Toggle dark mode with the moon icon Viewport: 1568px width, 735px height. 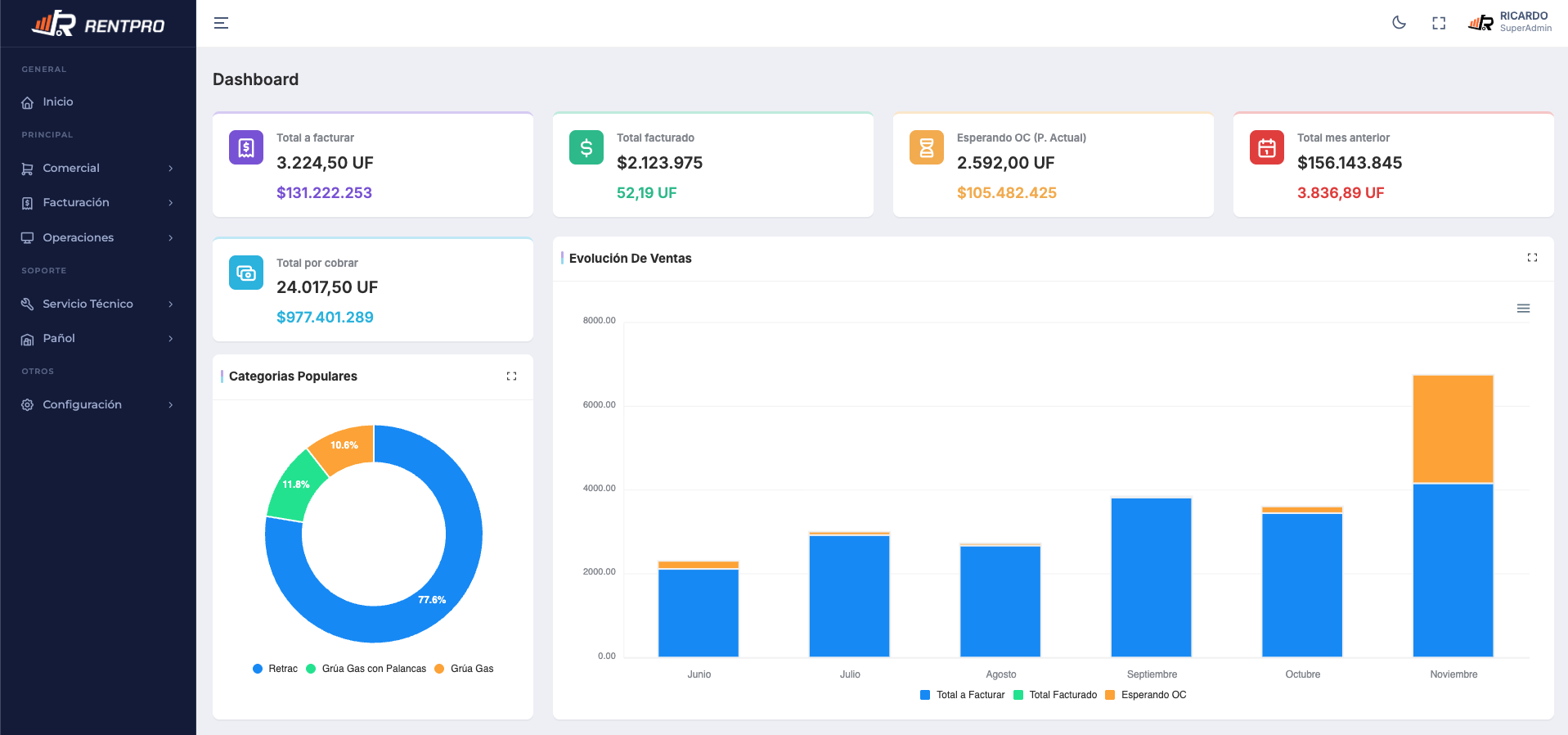click(x=1400, y=23)
